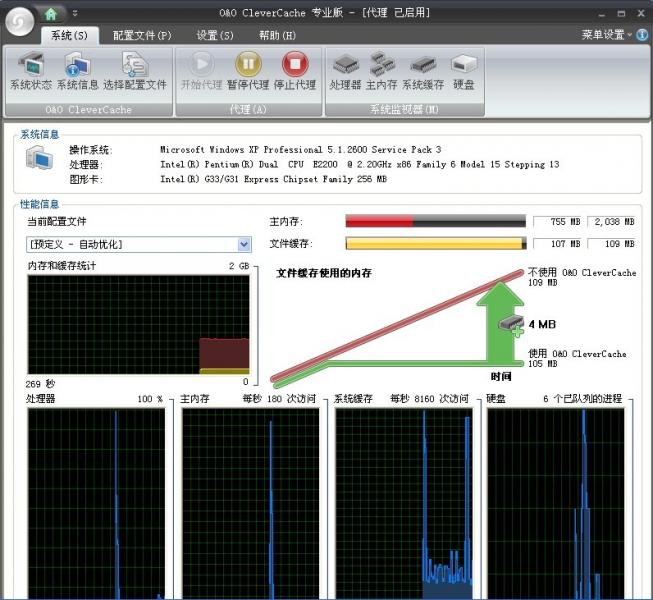
Task: Click the O&O CleverCache ribbon group label
Action: pos(88,110)
